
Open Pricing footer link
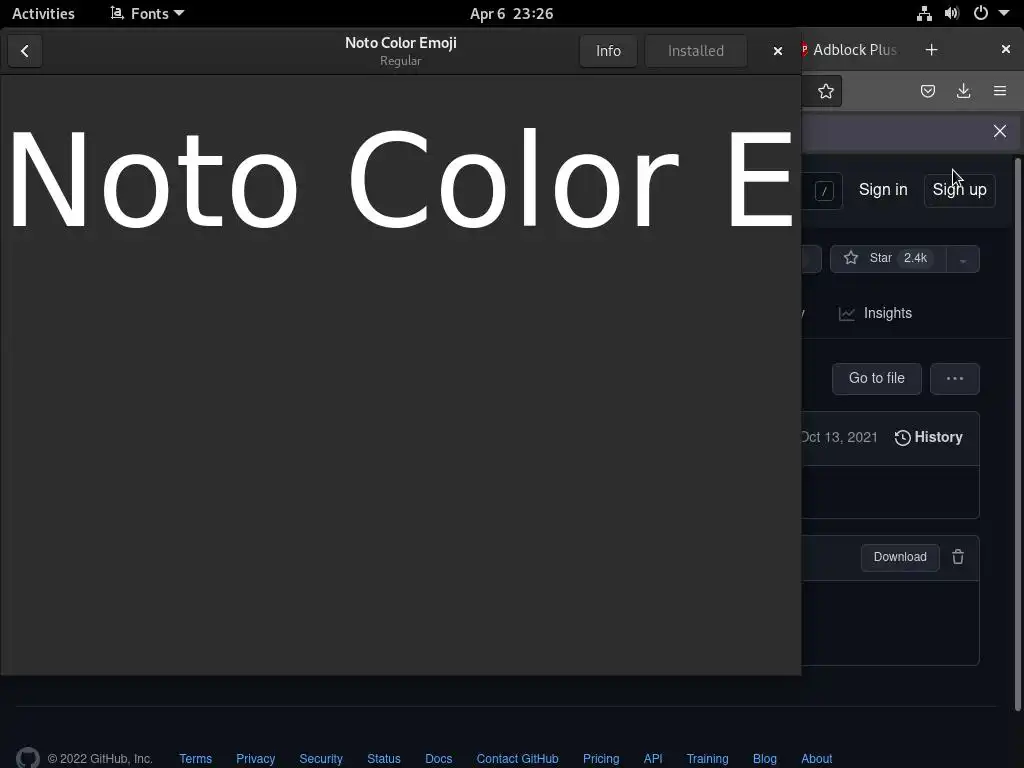601,759
